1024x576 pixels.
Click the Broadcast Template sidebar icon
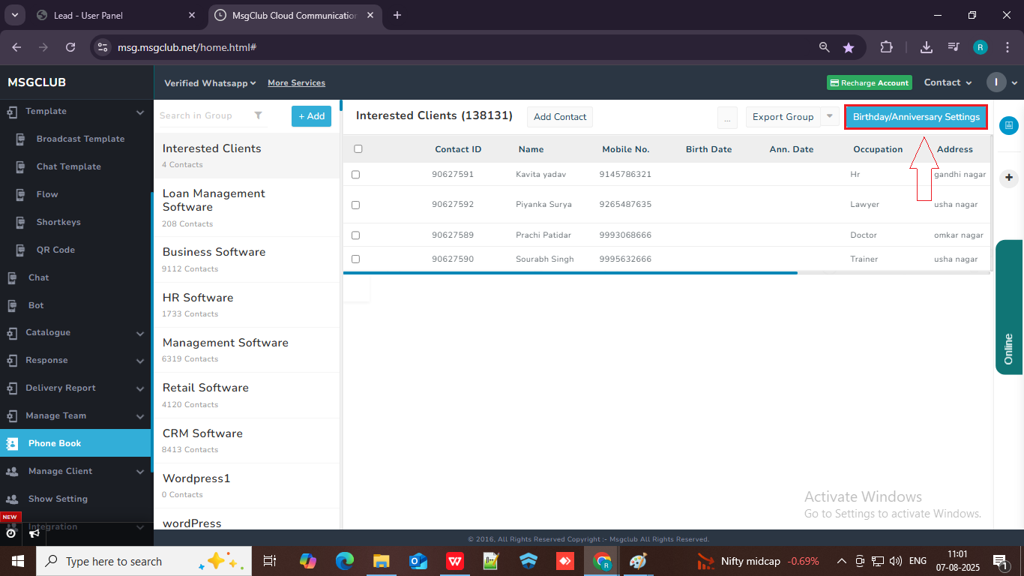click(20, 139)
